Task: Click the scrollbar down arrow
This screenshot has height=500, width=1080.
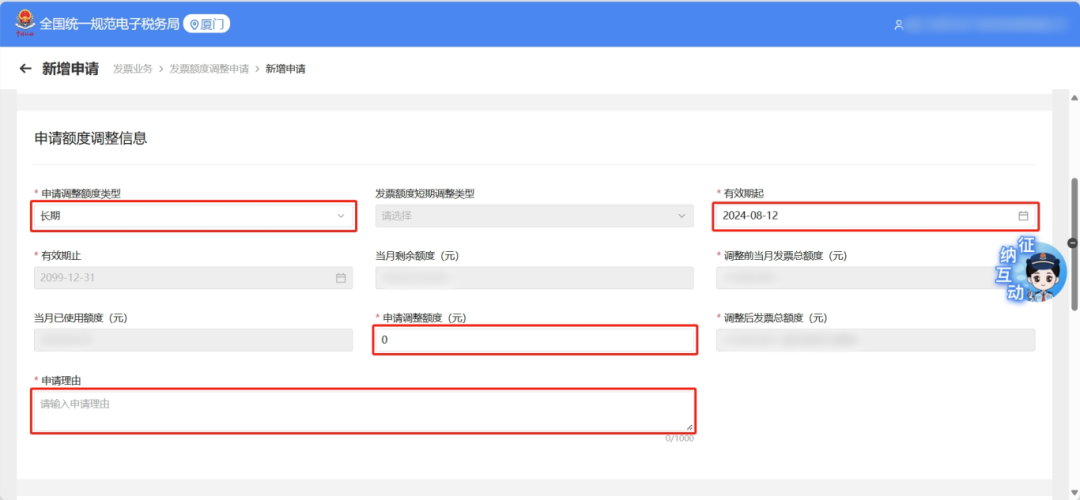Action: point(1074,492)
